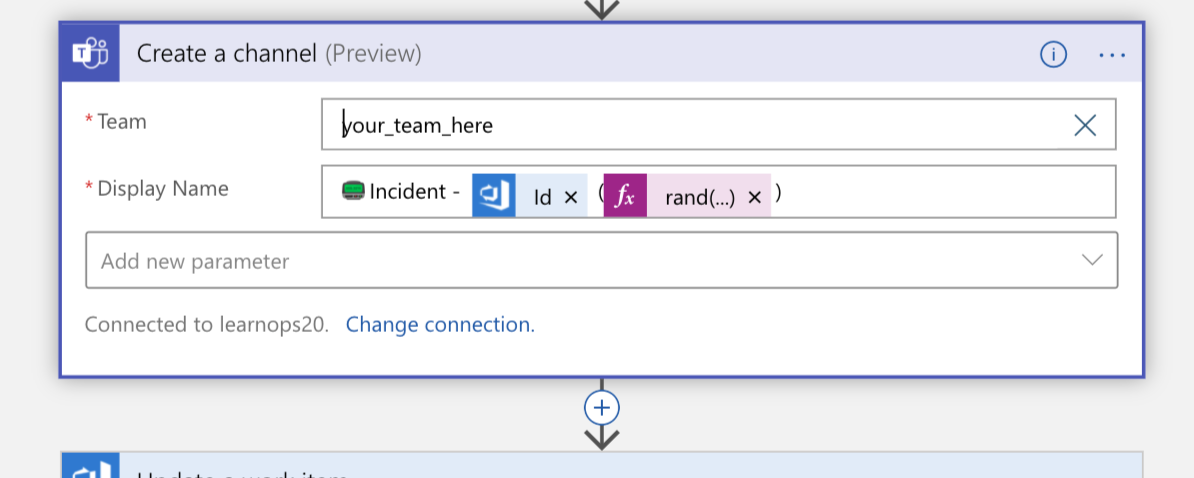Clear the Team field with the X
Screen dimensions: 1194x478
coord(1084,125)
